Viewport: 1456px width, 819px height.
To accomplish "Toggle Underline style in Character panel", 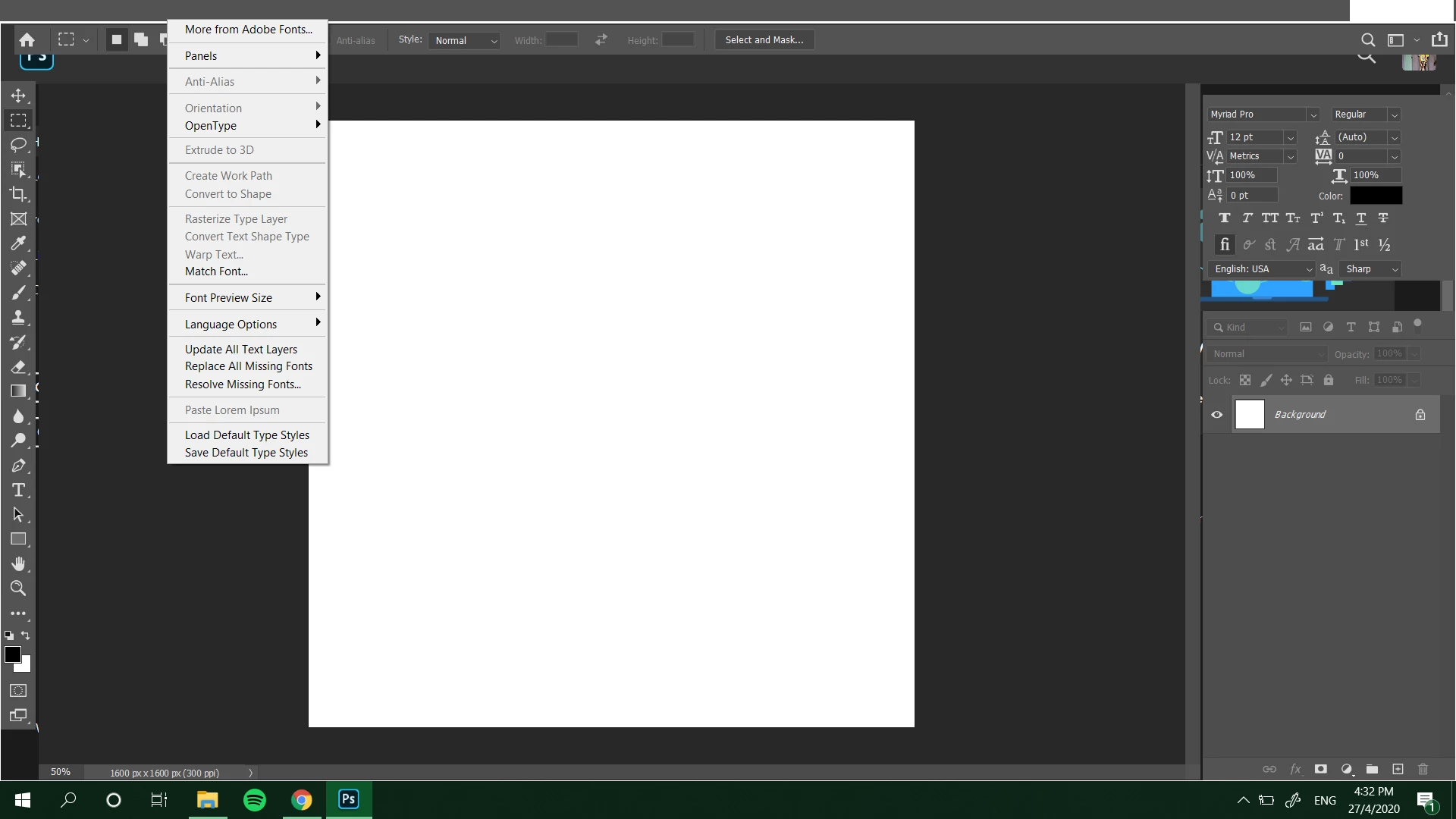I will click(x=1361, y=218).
